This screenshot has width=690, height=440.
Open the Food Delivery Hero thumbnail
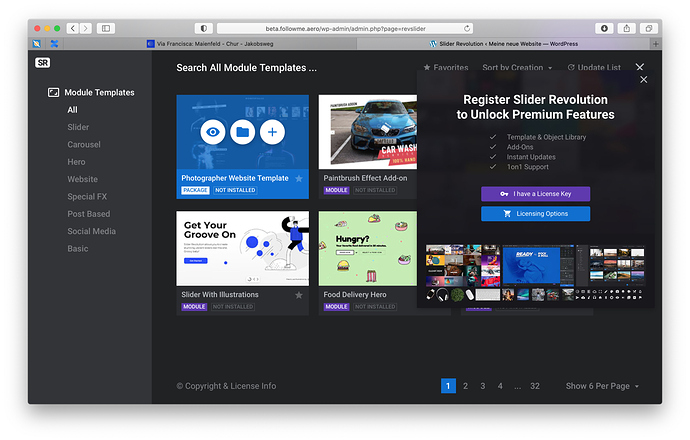[x=368, y=249]
